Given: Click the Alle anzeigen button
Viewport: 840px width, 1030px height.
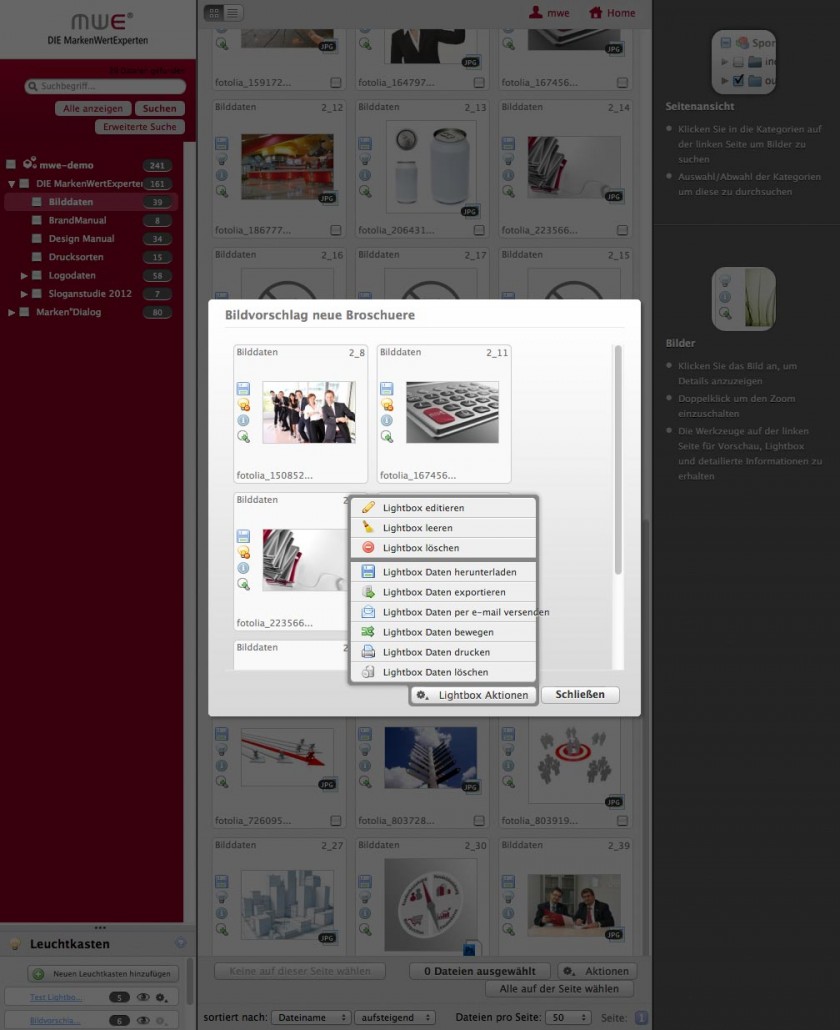Looking at the screenshot, I should click(93, 108).
